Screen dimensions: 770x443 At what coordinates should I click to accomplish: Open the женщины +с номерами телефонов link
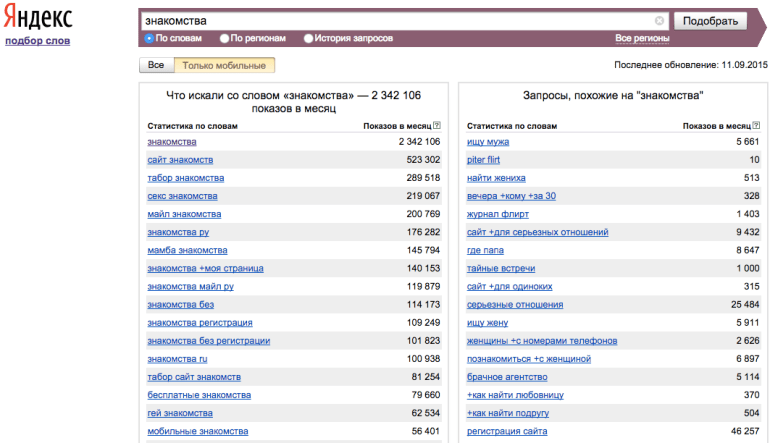[542, 341]
